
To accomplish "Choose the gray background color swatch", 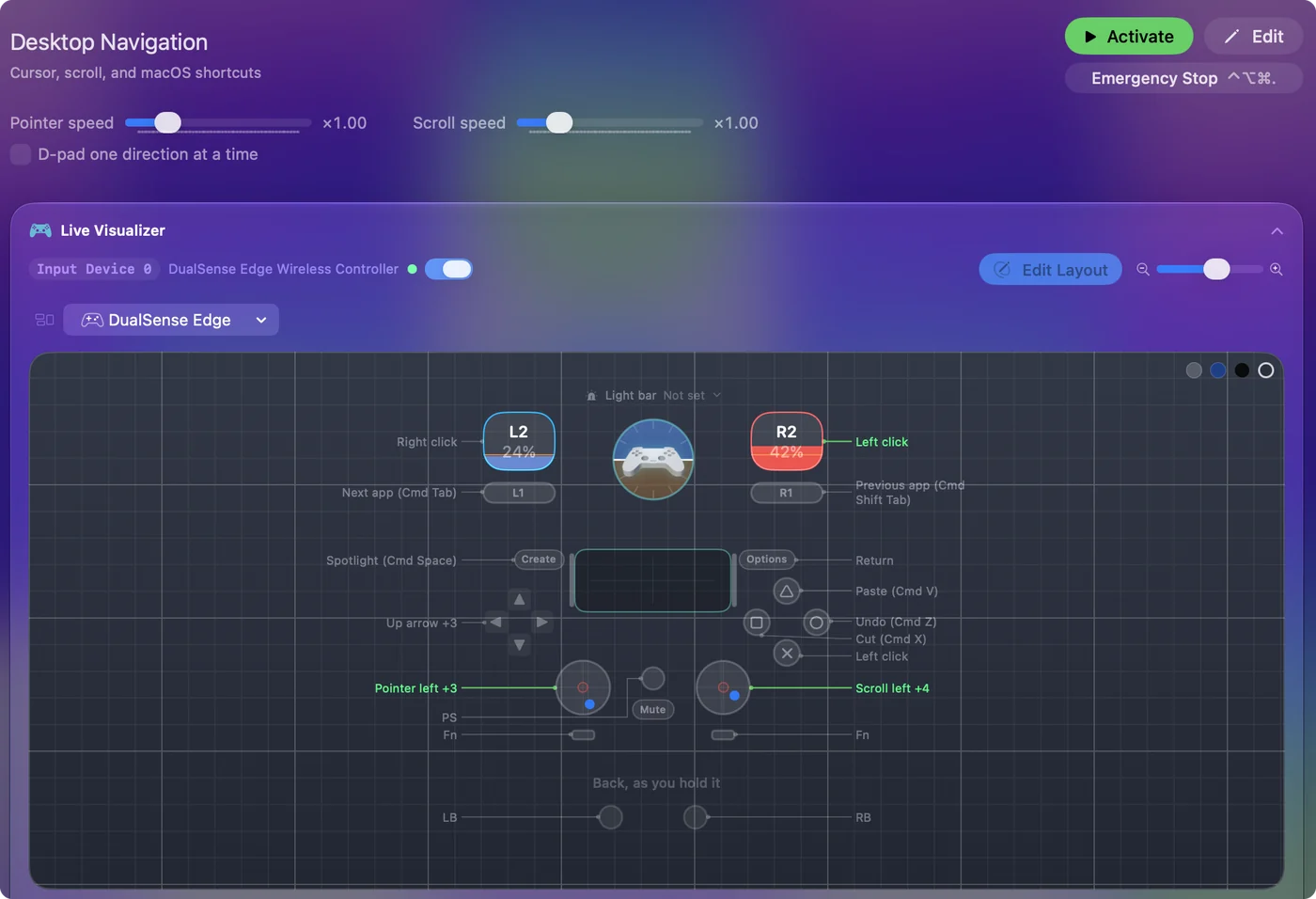I will [x=1194, y=371].
